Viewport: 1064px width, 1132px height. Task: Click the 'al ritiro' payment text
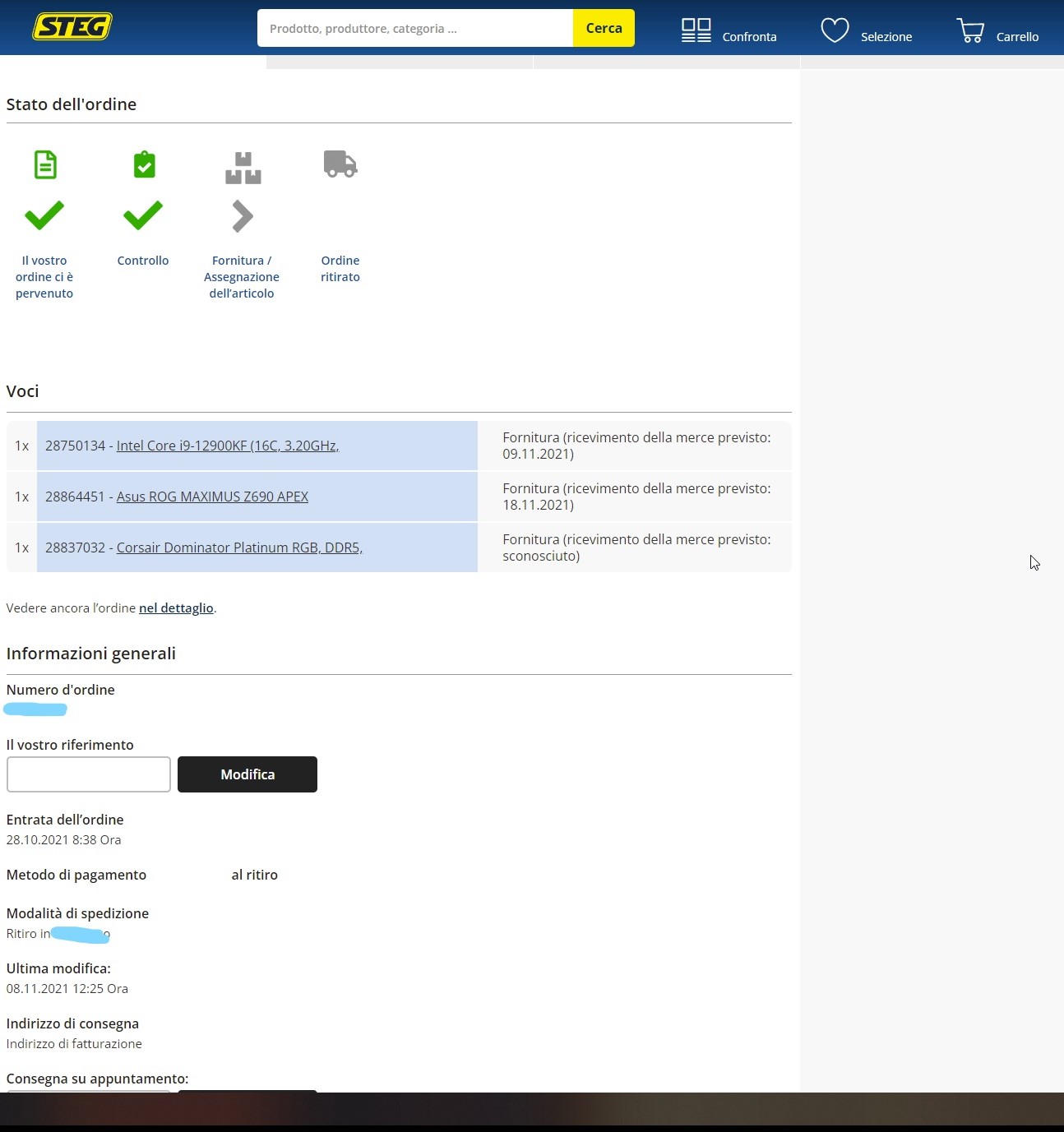pos(255,875)
